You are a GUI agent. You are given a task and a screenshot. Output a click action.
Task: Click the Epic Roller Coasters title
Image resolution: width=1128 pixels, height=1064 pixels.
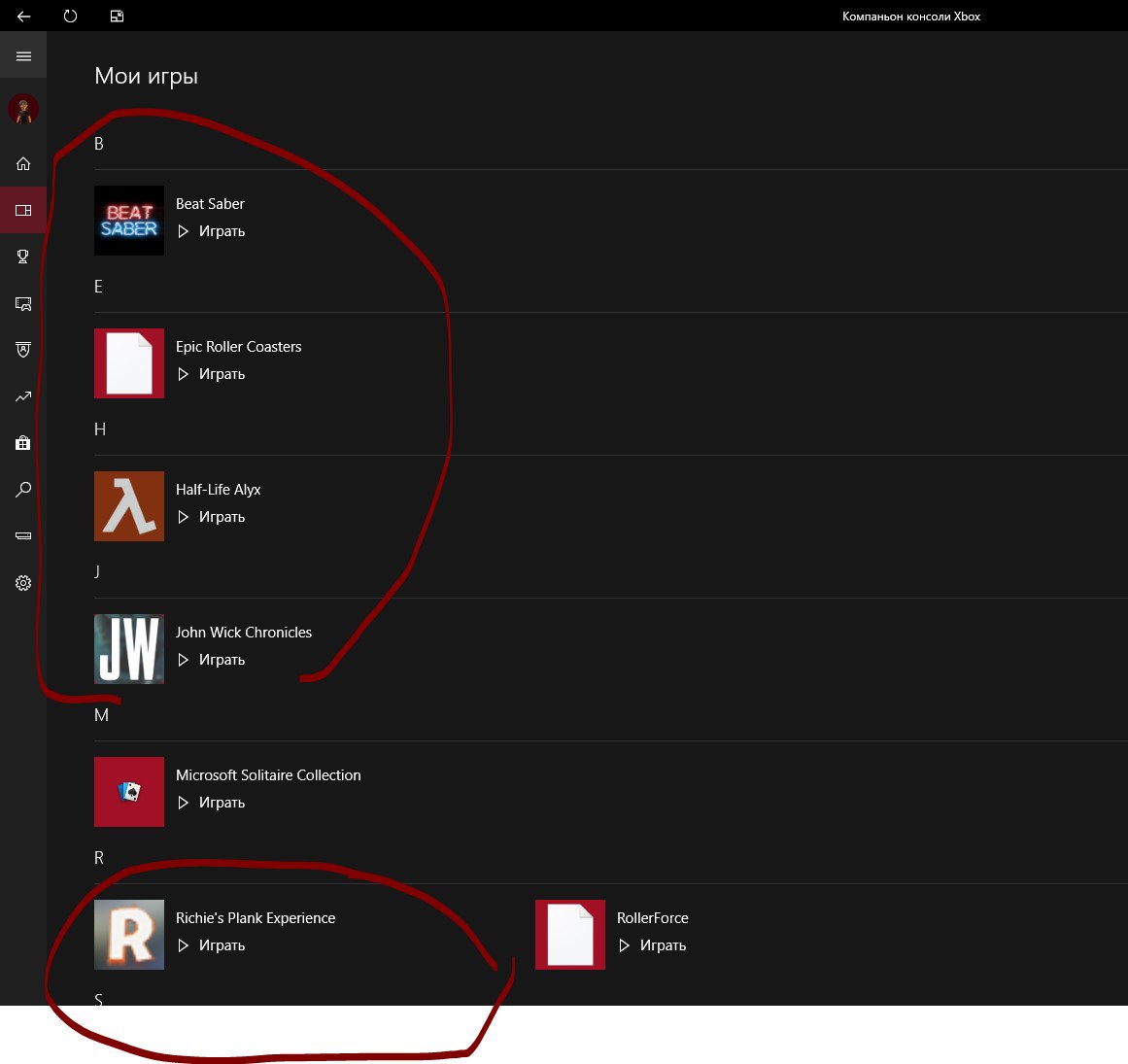click(239, 347)
